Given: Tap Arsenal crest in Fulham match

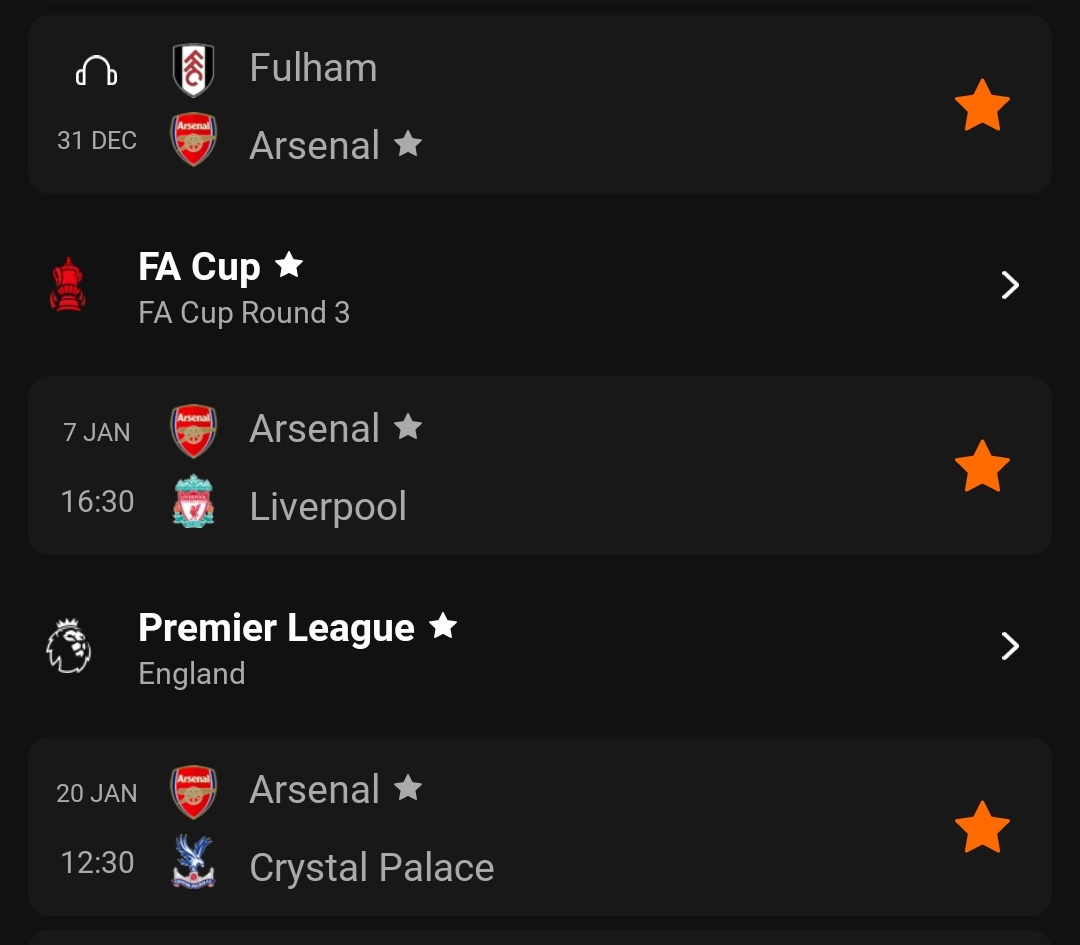Looking at the screenshot, I should 194,139.
